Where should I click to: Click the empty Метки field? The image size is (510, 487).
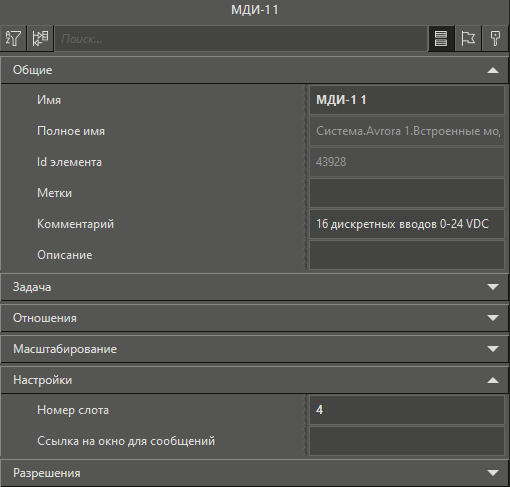407,193
